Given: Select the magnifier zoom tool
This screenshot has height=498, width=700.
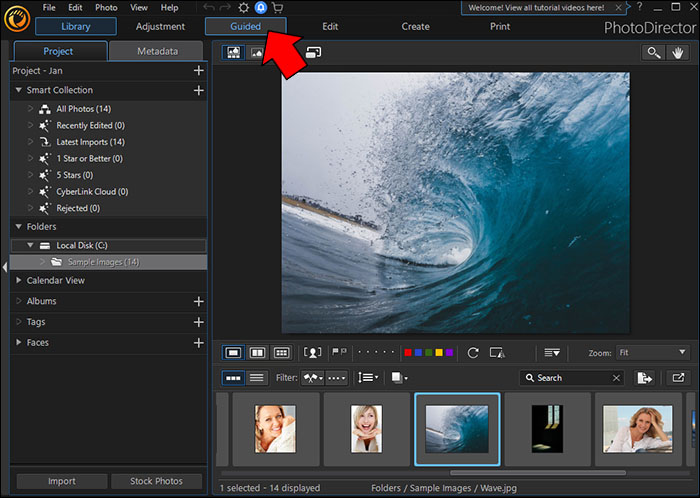Looking at the screenshot, I should click(x=654, y=52).
